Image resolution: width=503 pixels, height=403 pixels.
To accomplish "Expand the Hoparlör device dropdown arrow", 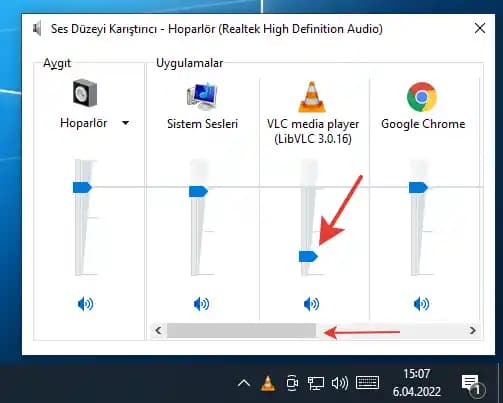I will point(125,123).
